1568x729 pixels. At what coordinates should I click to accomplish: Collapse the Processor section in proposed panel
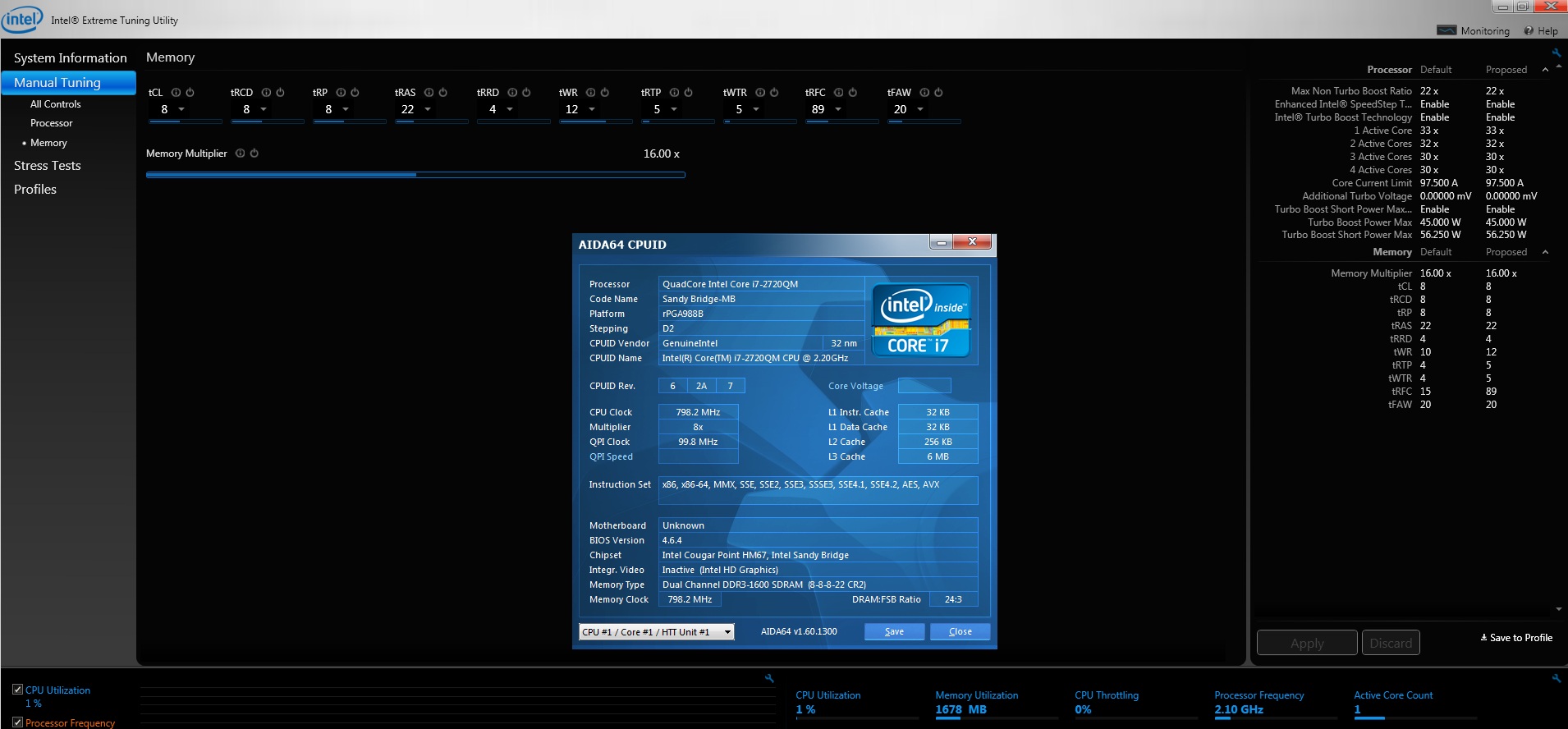pos(1545,70)
